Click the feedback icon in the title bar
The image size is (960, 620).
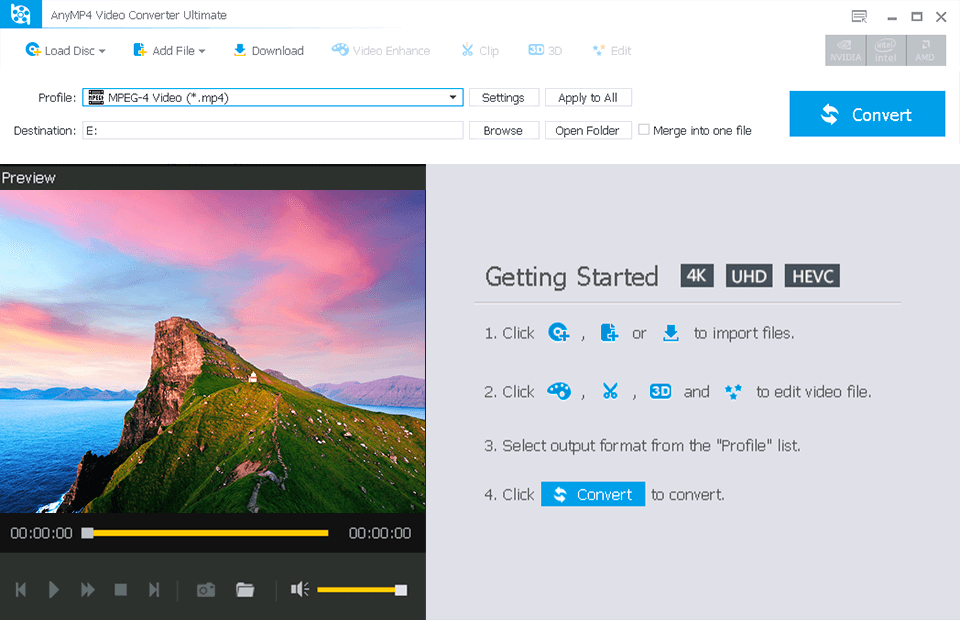coord(858,15)
